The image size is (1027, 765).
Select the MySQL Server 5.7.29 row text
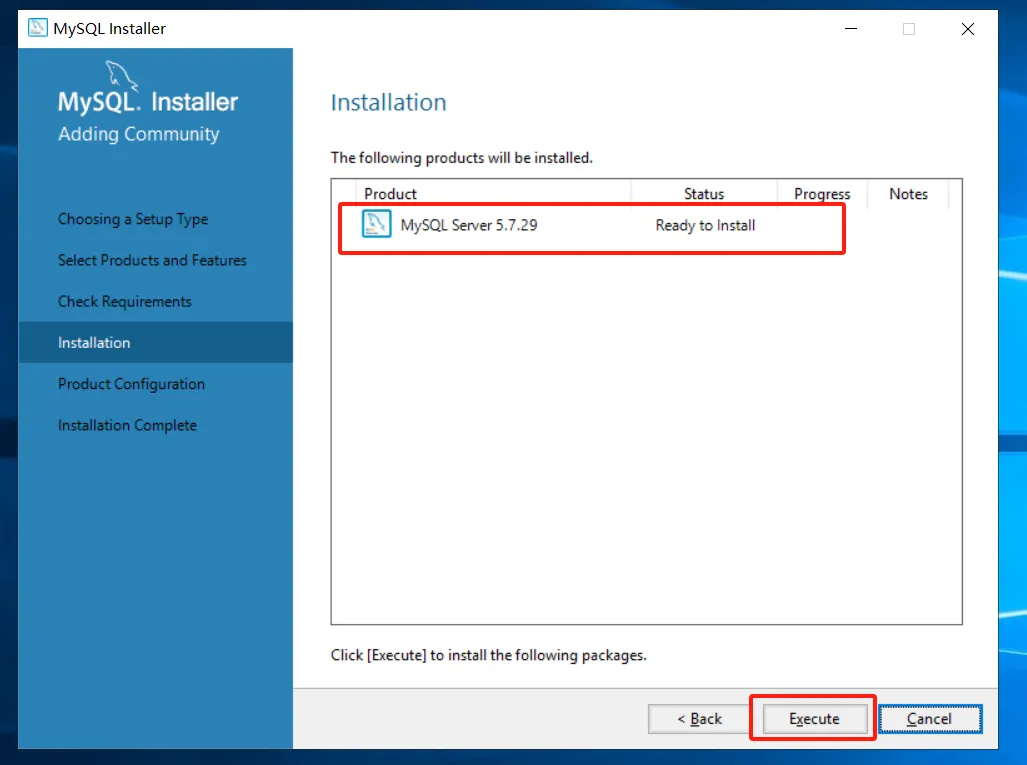[x=469, y=225]
